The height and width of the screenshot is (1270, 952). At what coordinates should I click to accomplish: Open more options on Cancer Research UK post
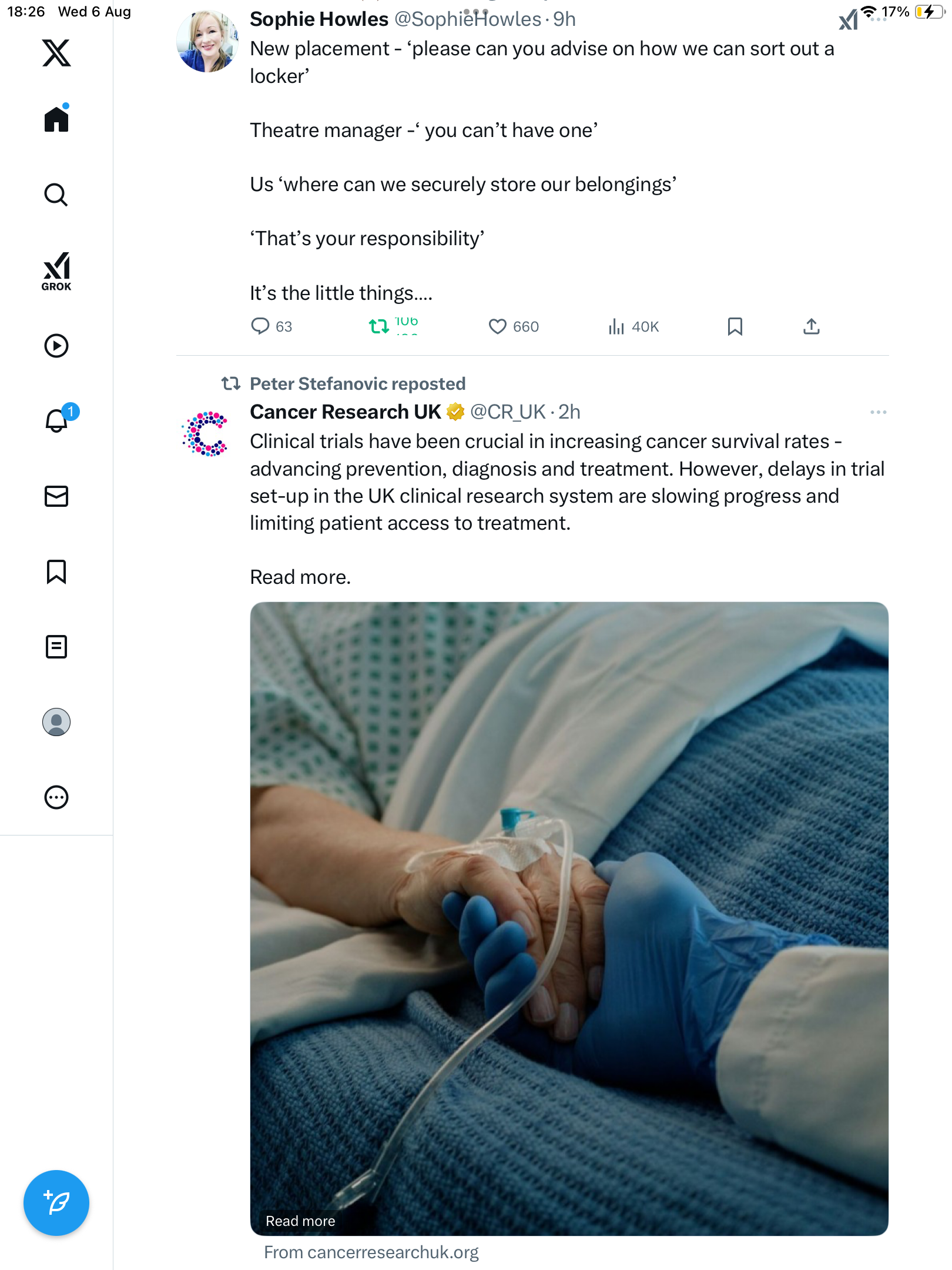tap(878, 412)
